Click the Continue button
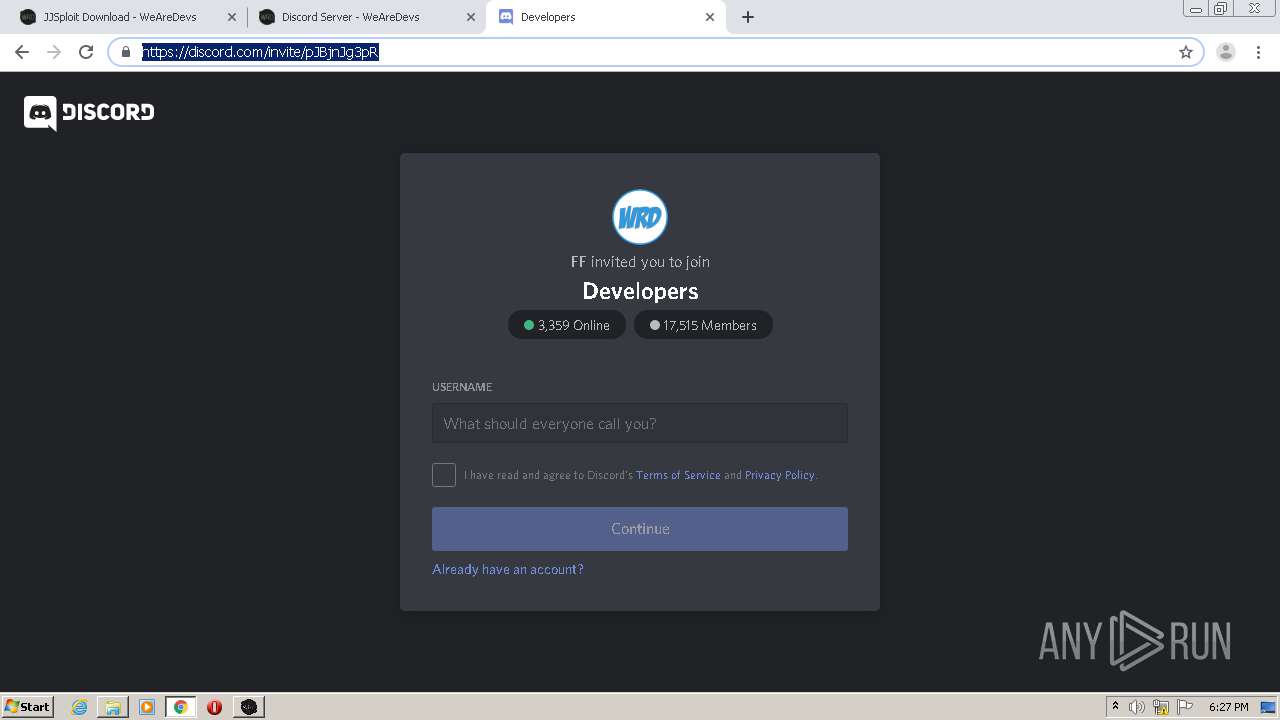This screenshot has width=1280, height=720. click(640, 529)
